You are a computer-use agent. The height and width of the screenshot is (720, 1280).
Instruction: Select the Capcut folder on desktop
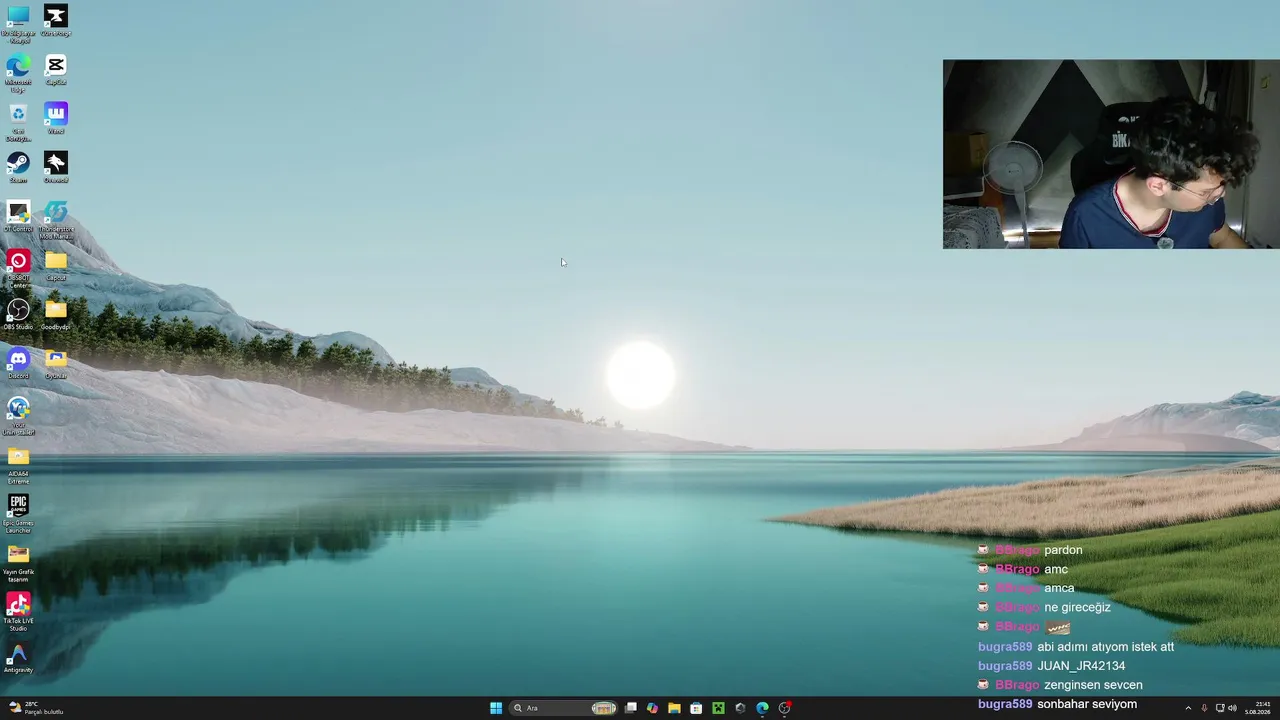click(56, 265)
